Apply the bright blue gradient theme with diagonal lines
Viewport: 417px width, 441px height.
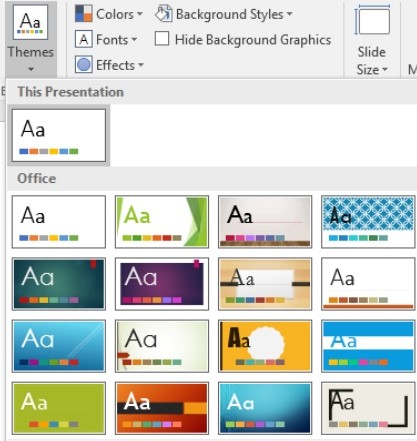pyautogui.click(x=59, y=346)
